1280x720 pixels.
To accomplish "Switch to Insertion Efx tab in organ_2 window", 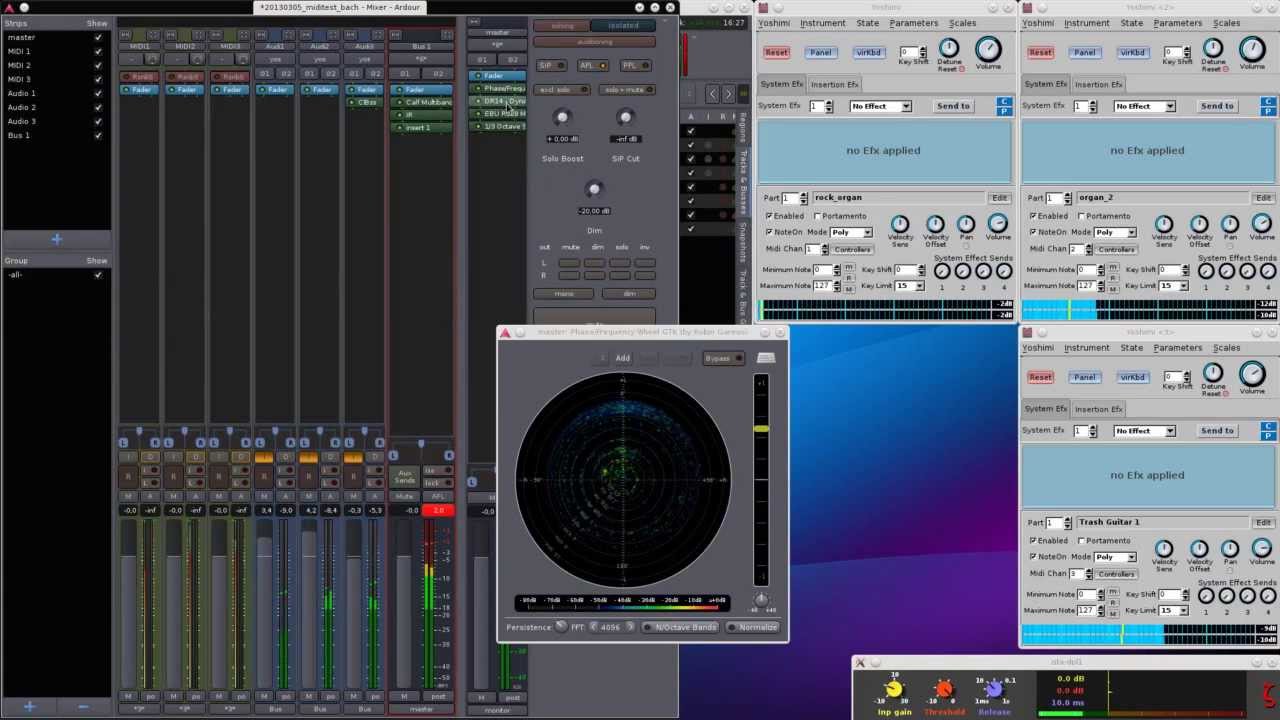I will click(x=1098, y=84).
